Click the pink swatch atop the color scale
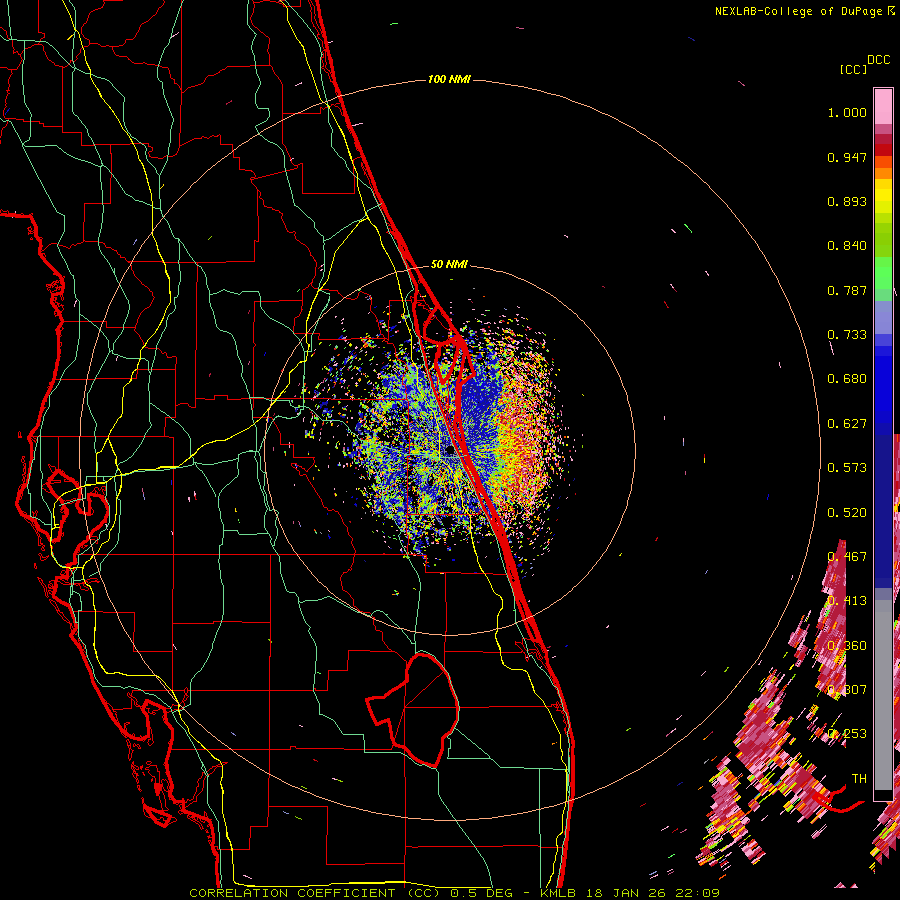This screenshot has width=900, height=900. pos(883,106)
